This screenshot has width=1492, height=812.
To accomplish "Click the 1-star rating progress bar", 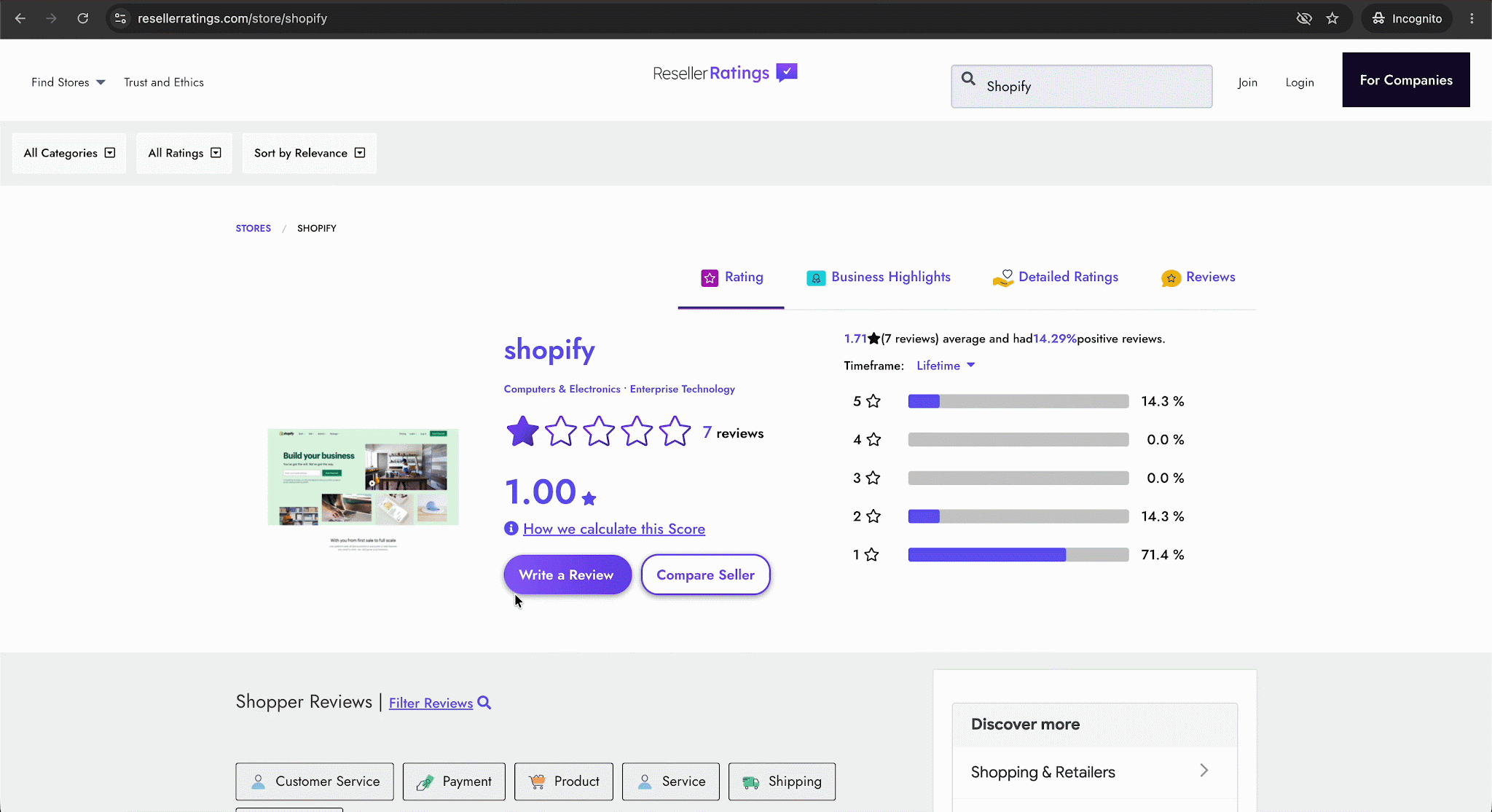I will coord(1018,555).
